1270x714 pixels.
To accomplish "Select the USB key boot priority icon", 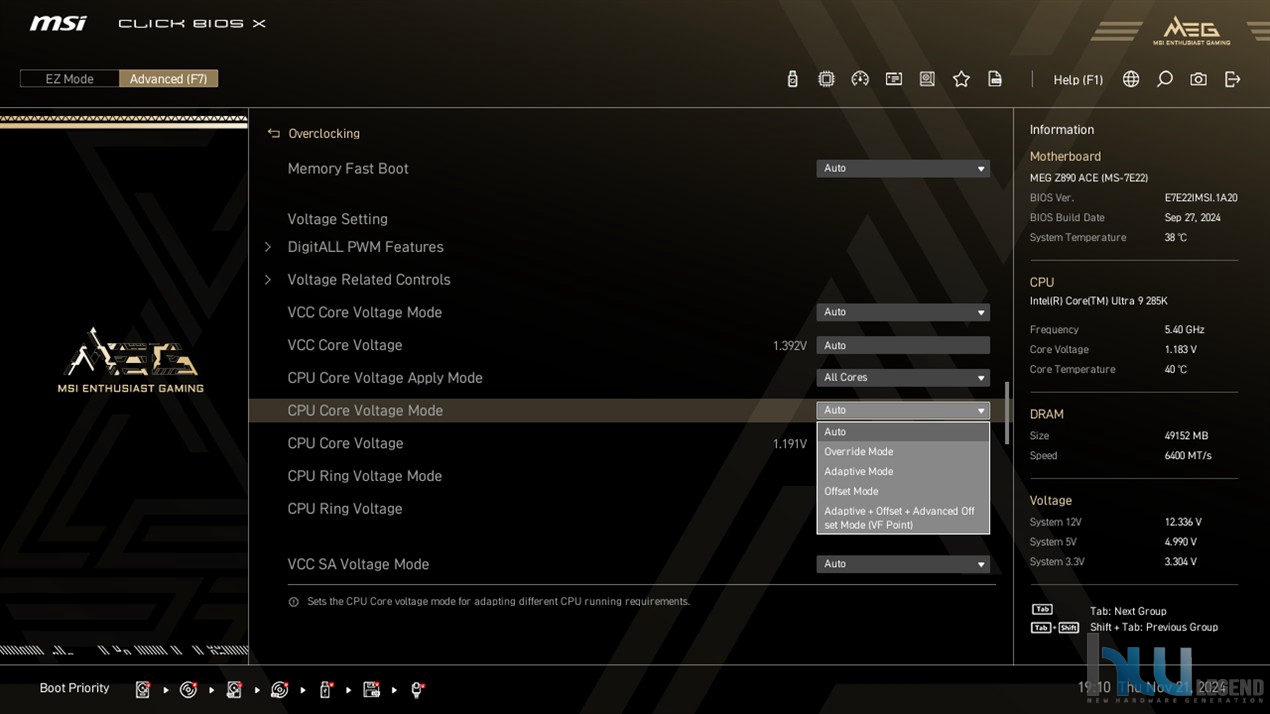I will coord(325,689).
